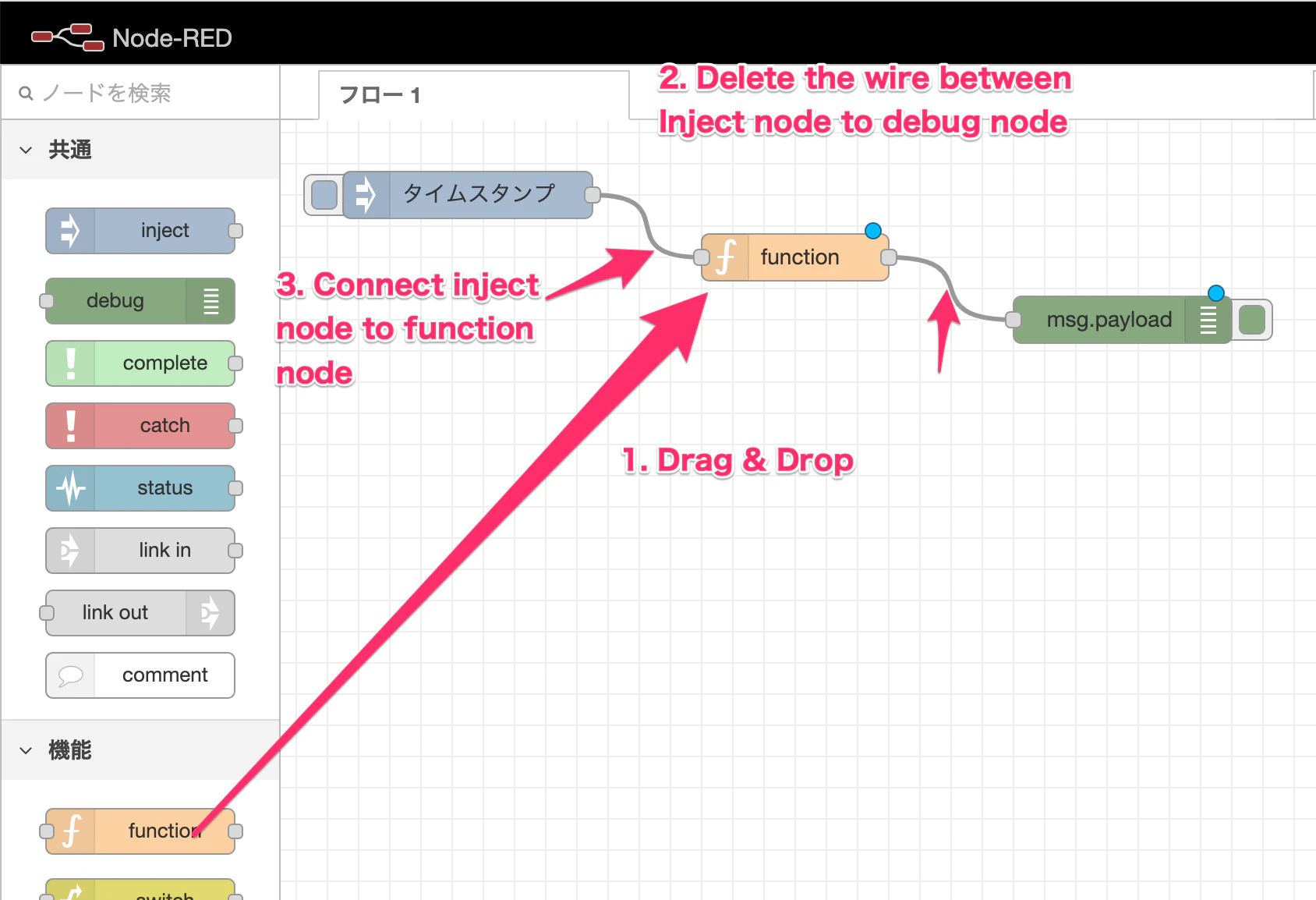Click the link in node arrow icon
The width and height of the screenshot is (1316, 900).
[70, 551]
